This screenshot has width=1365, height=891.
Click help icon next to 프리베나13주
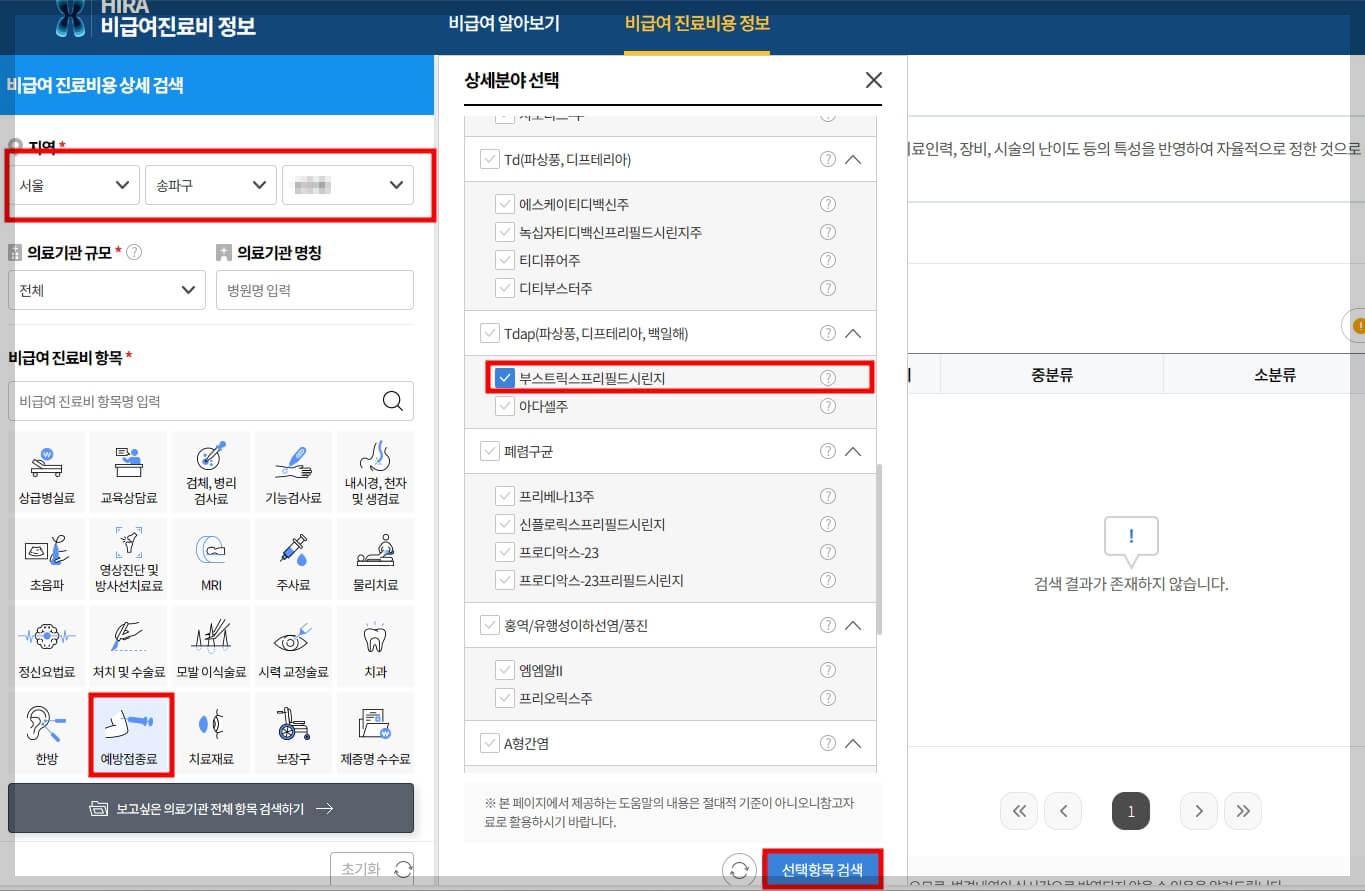click(x=828, y=496)
